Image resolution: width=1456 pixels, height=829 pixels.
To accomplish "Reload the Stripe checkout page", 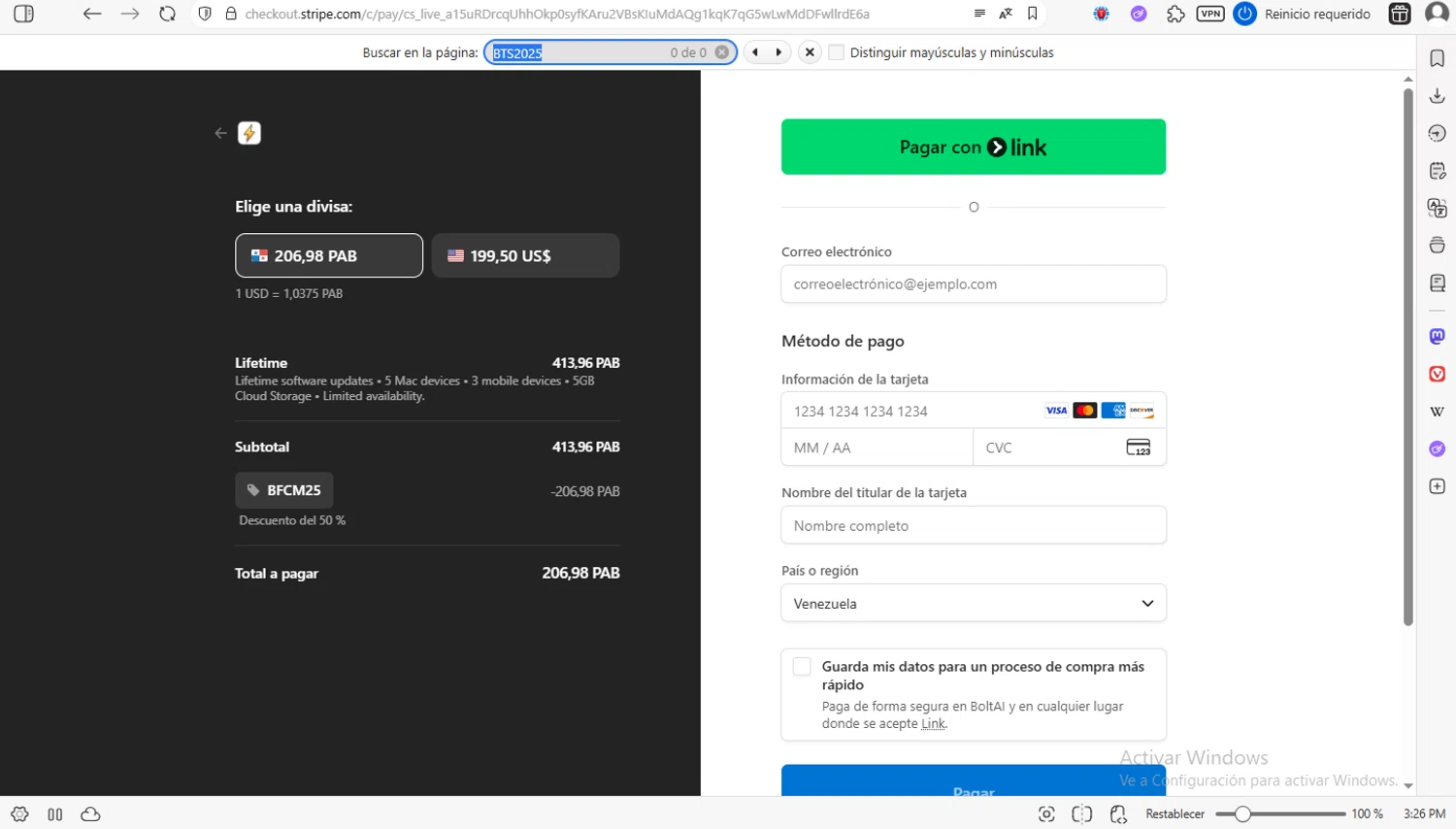I will click(x=168, y=14).
